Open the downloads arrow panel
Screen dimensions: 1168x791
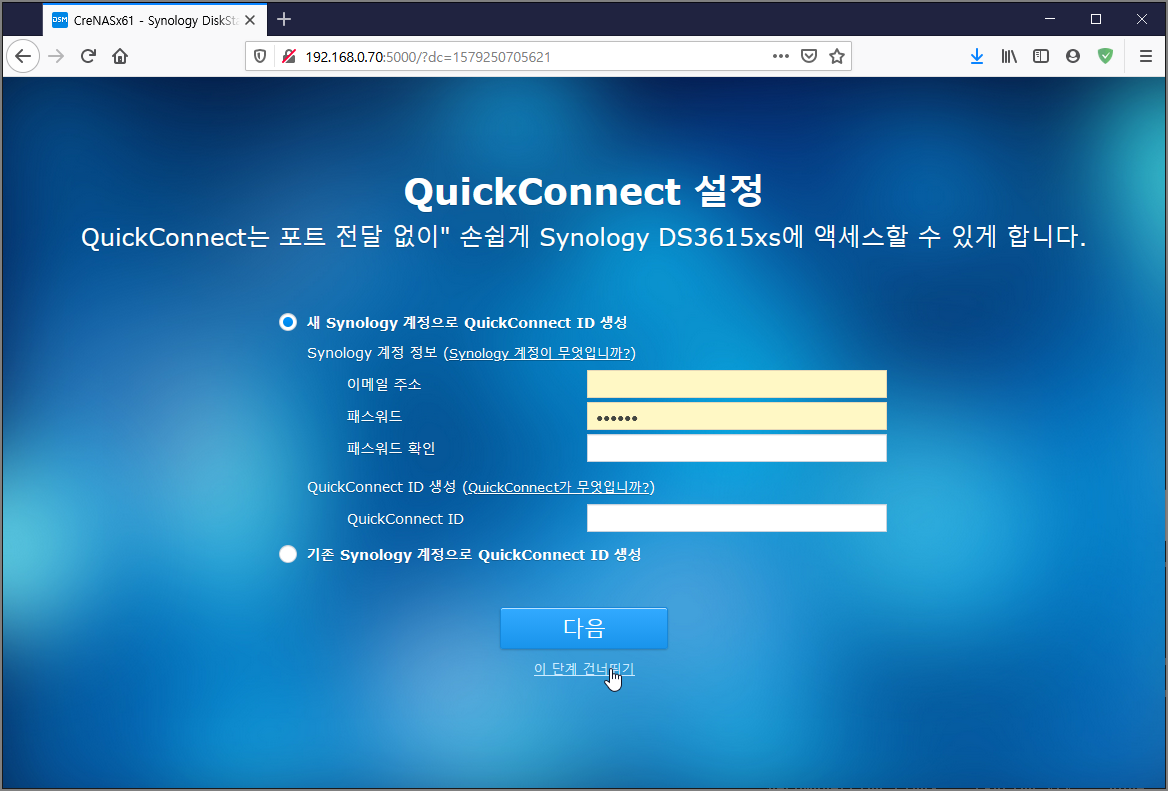click(977, 57)
